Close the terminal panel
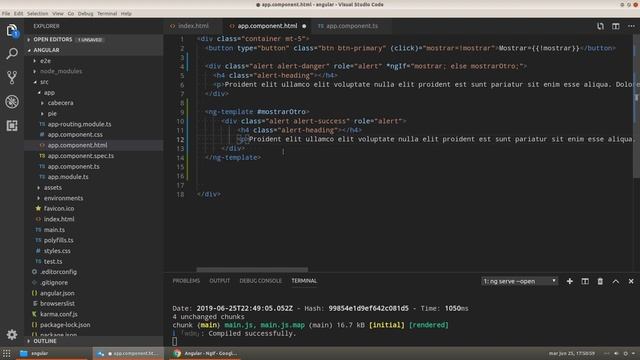 (631, 281)
